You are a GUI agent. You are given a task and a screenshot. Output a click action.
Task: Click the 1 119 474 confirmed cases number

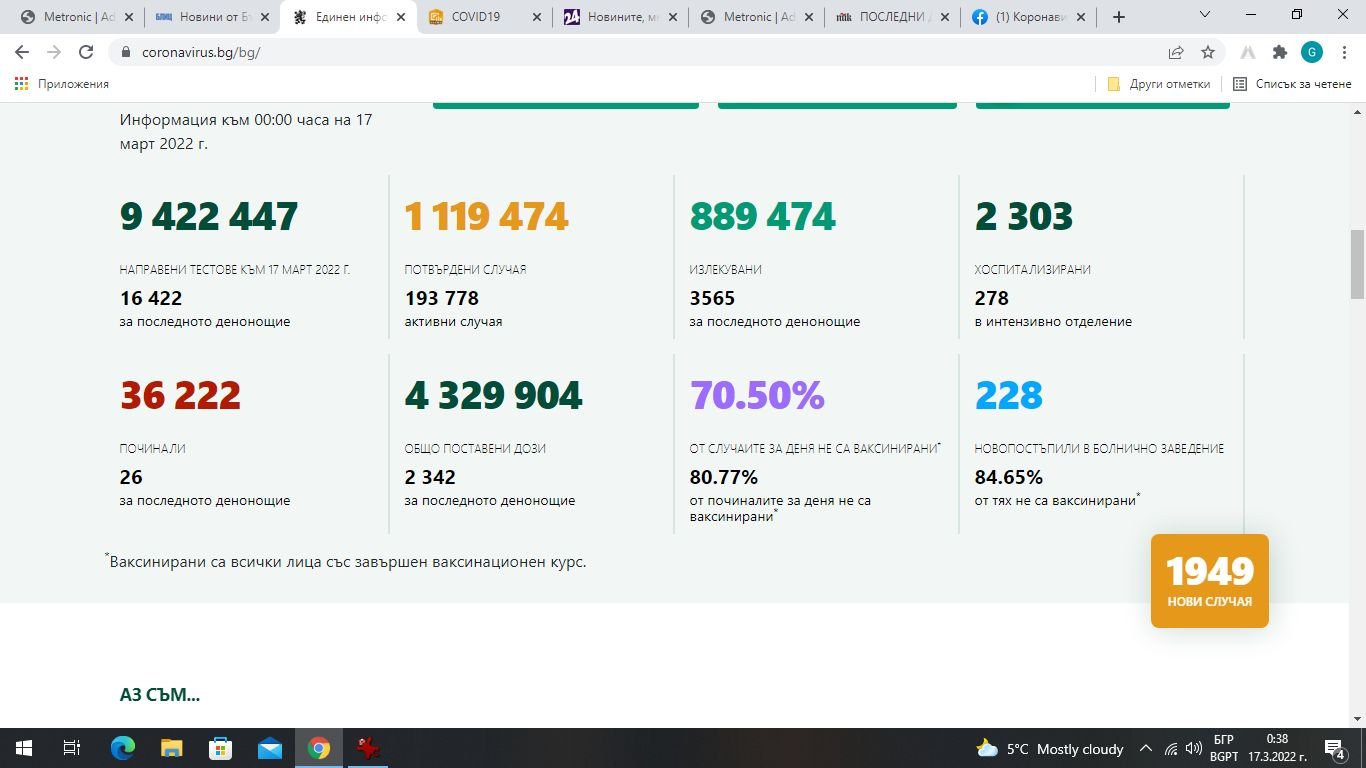point(487,216)
